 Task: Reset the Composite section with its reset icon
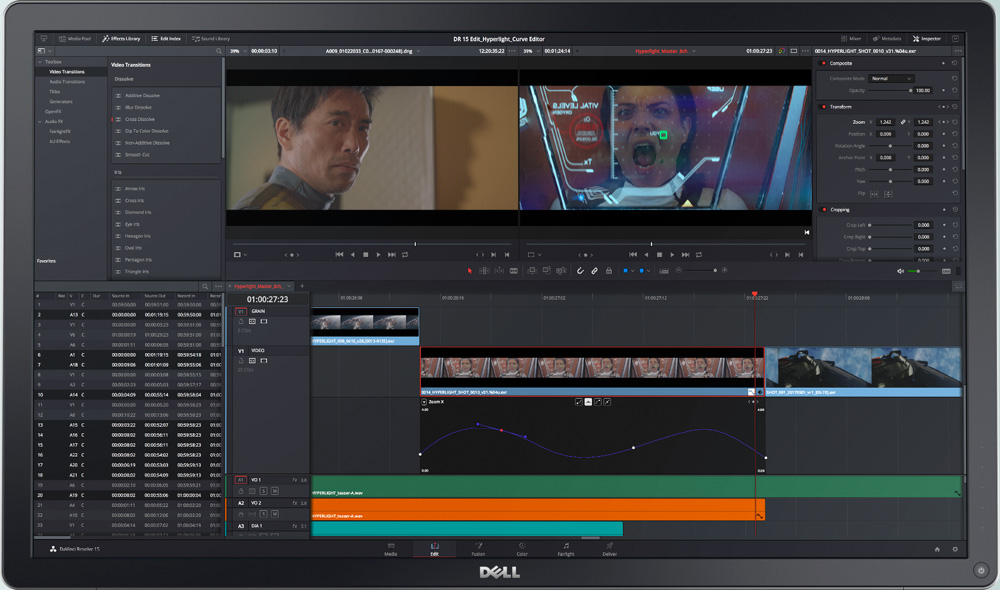(955, 63)
